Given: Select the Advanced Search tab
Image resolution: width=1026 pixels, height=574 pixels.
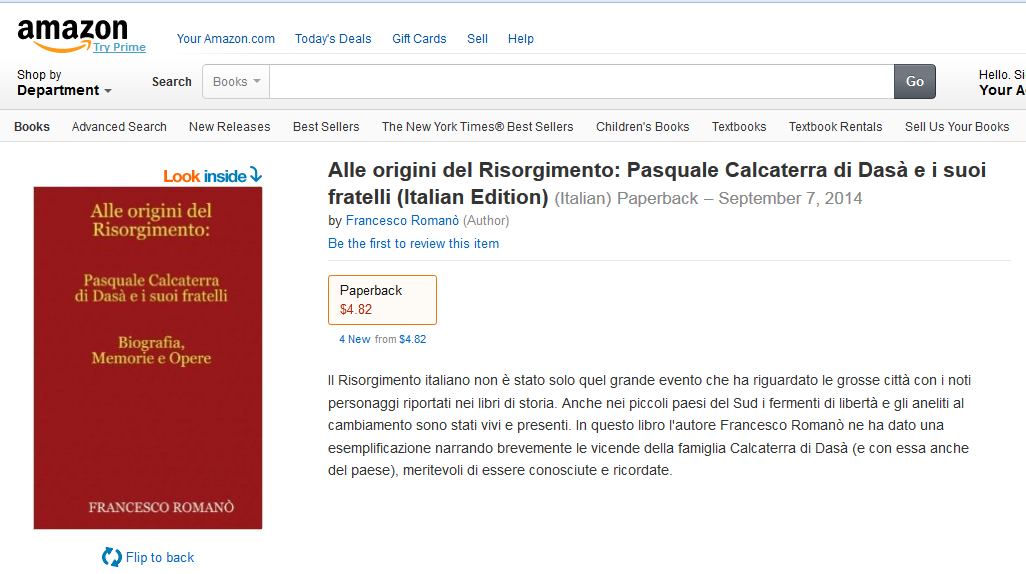Looking at the screenshot, I should [x=119, y=127].
